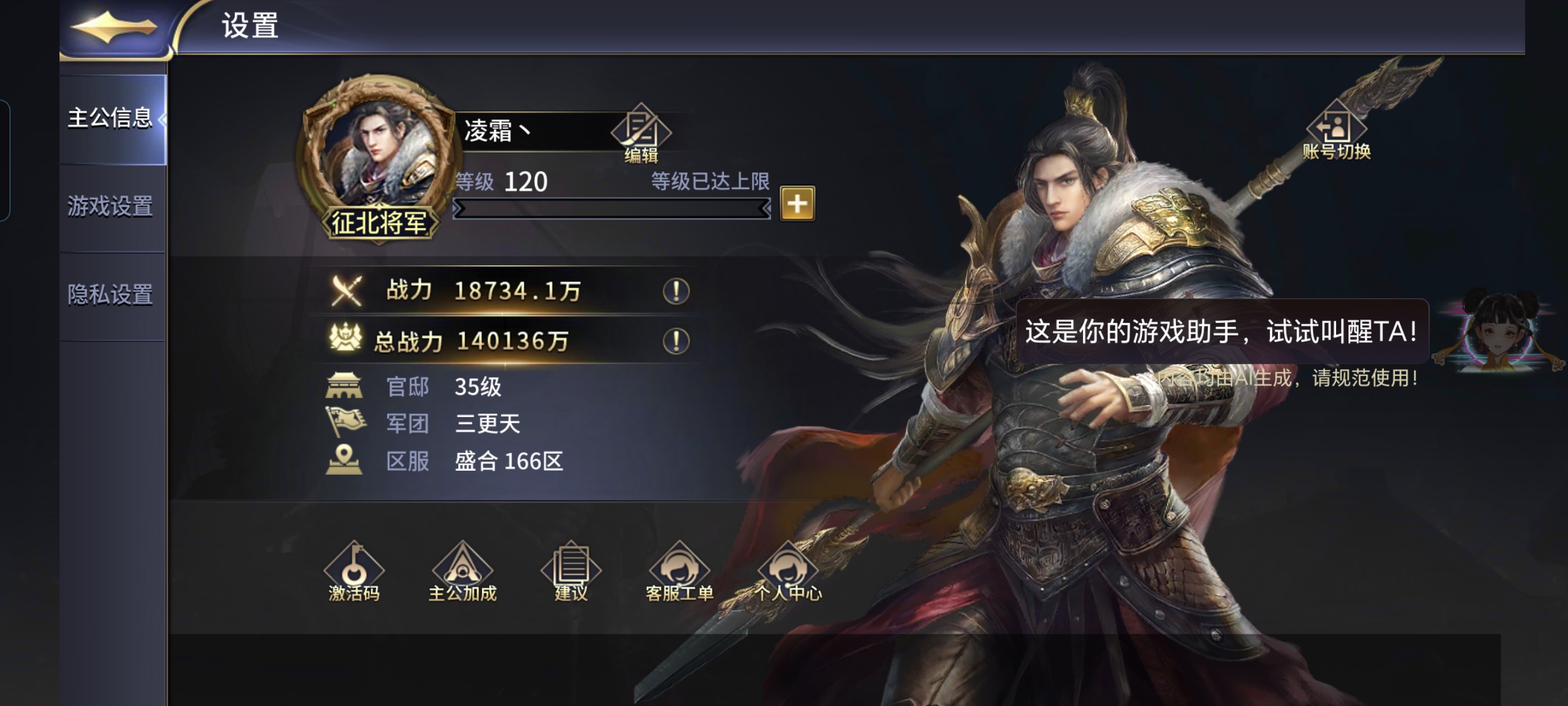
Task: Open 客服工单 customer service ticket
Action: [x=679, y=572]
